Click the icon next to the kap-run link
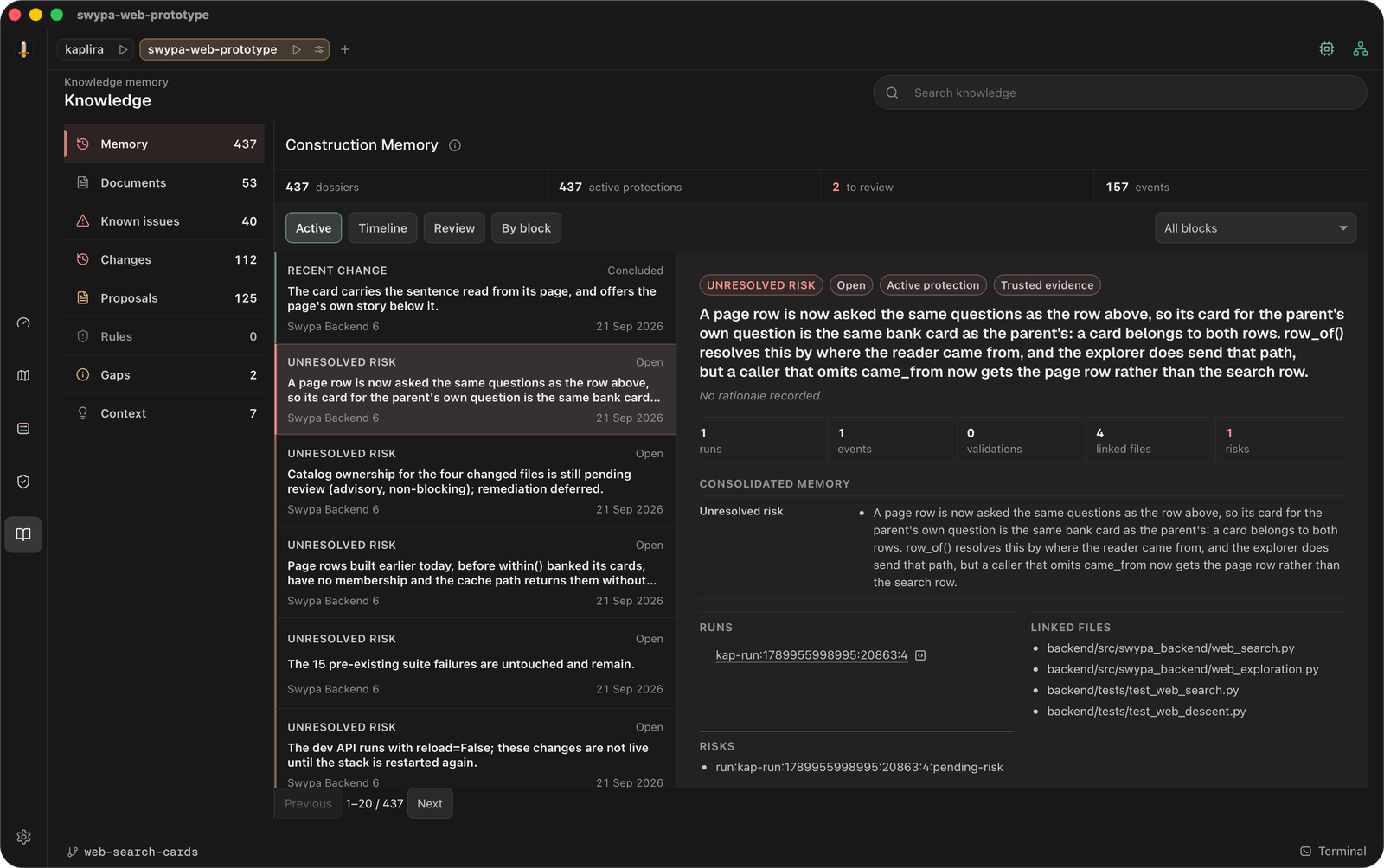 pyautogui.click(x=920, y=655)
